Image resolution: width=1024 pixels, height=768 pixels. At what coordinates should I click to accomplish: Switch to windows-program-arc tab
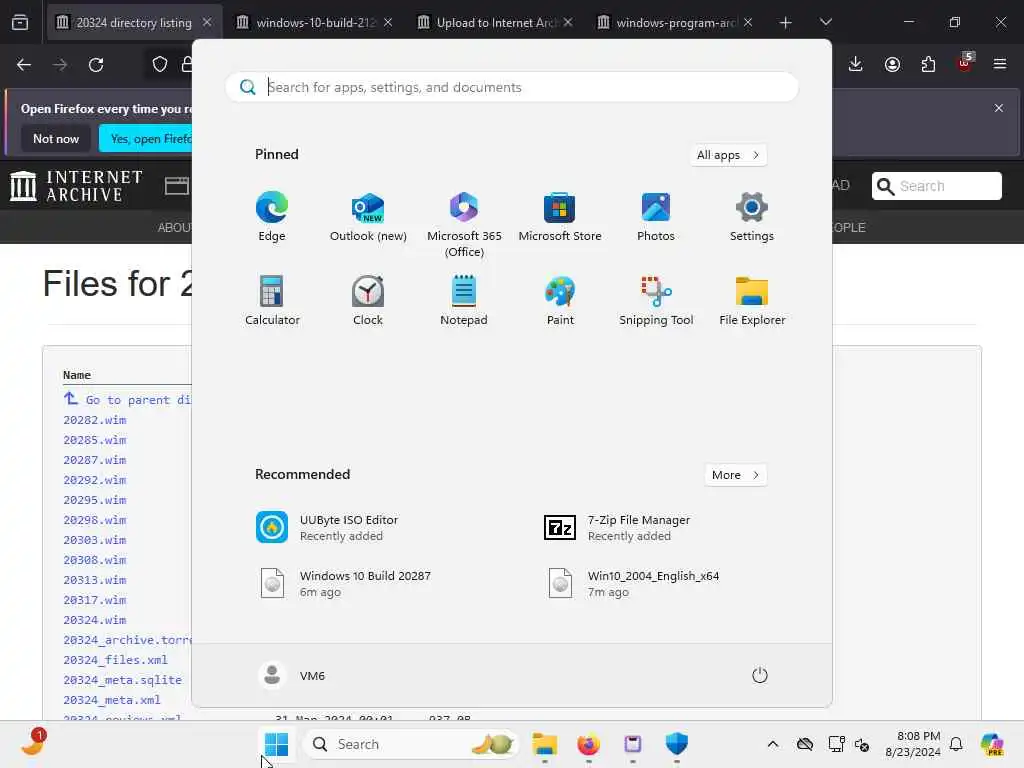[676, 22]
